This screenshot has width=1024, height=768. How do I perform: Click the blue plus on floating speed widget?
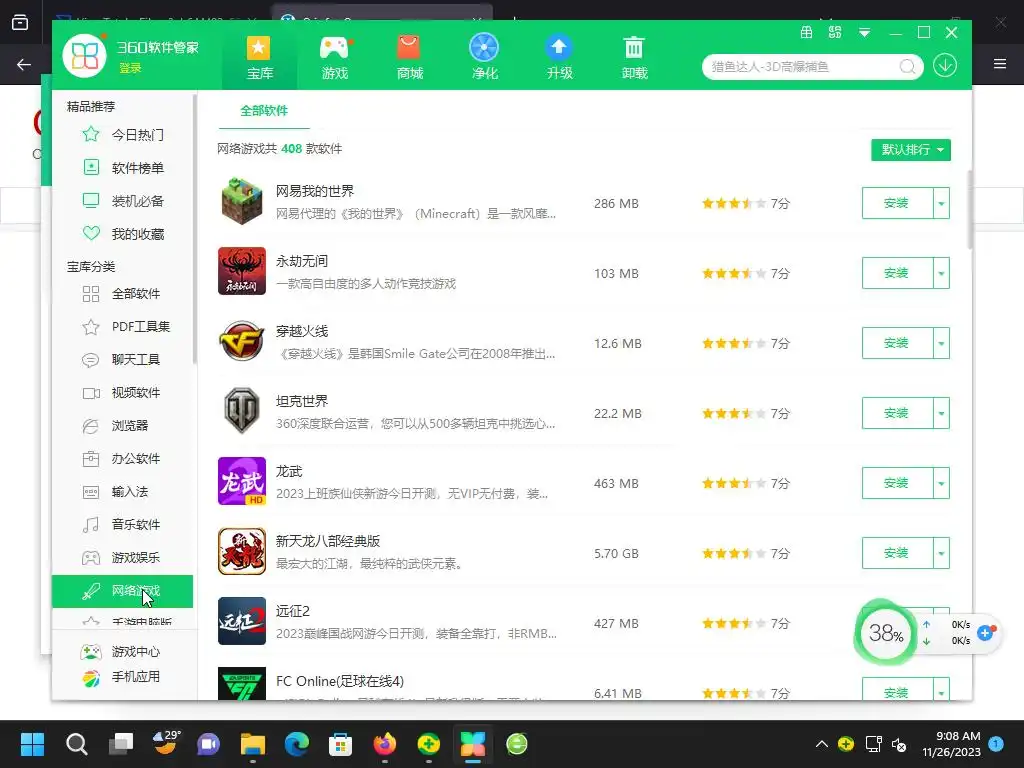click(x=986, y=632)
